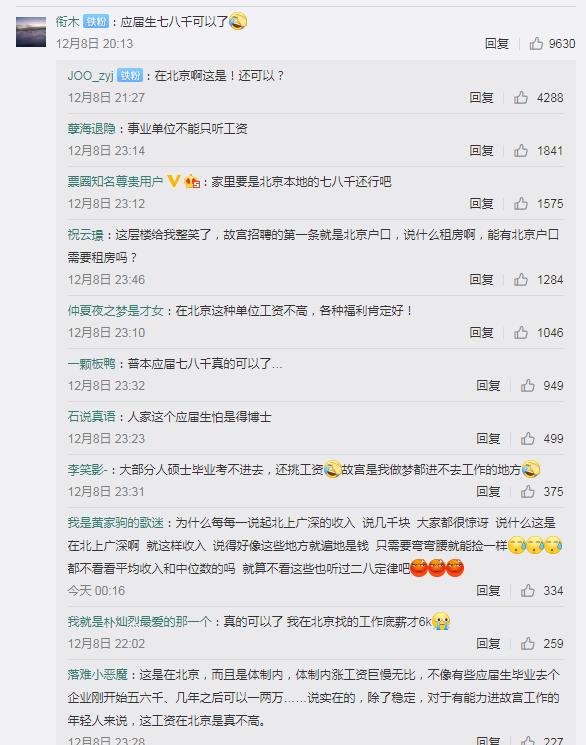
Task: Click the yellow V verified badge icon
Action: click(174, 181)
